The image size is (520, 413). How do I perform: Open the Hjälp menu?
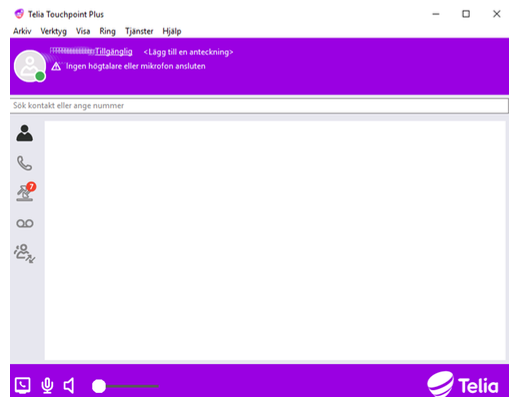tap(172, 31)
